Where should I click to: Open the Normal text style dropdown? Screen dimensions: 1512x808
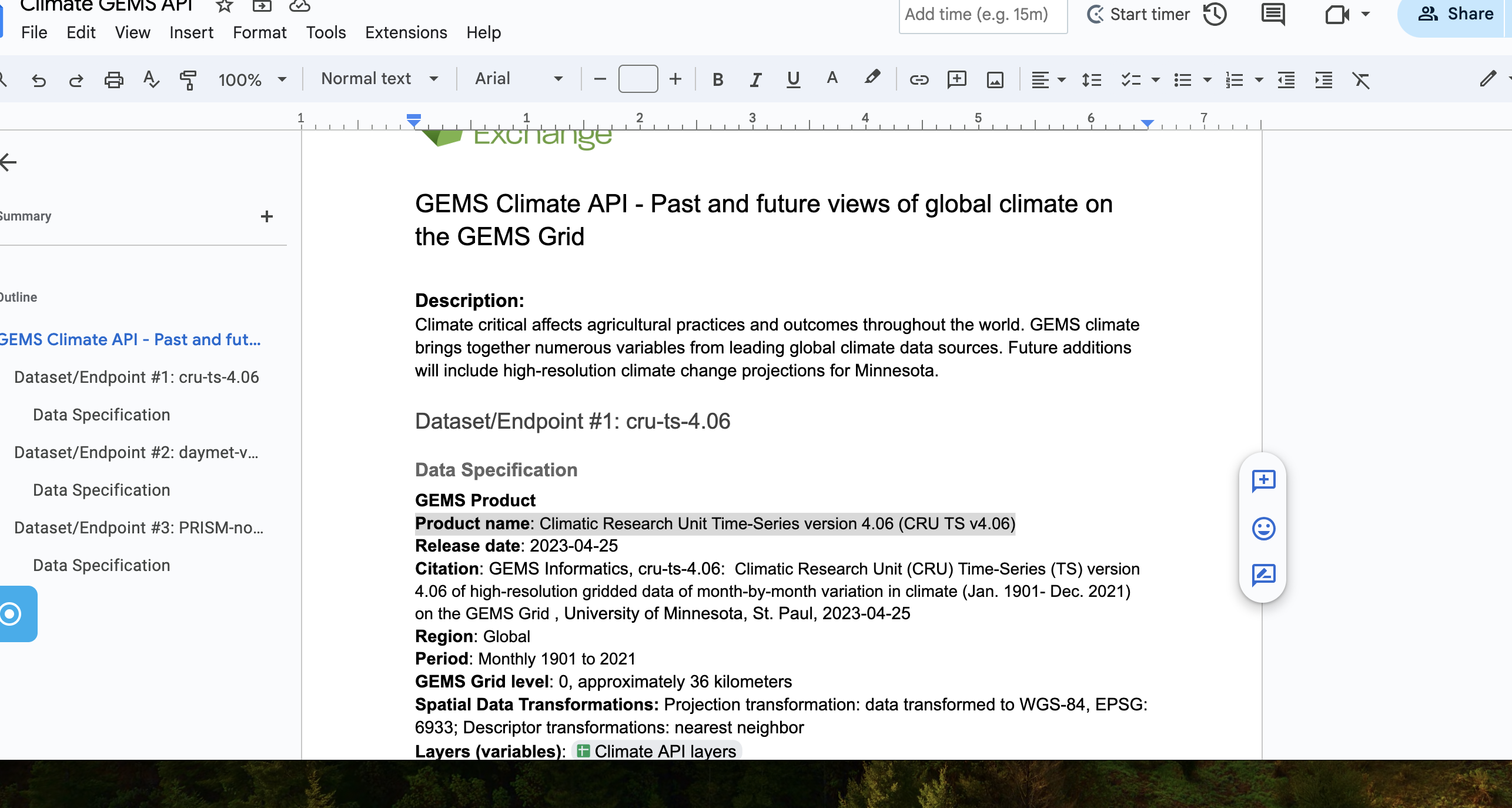(x=379, y=79)
